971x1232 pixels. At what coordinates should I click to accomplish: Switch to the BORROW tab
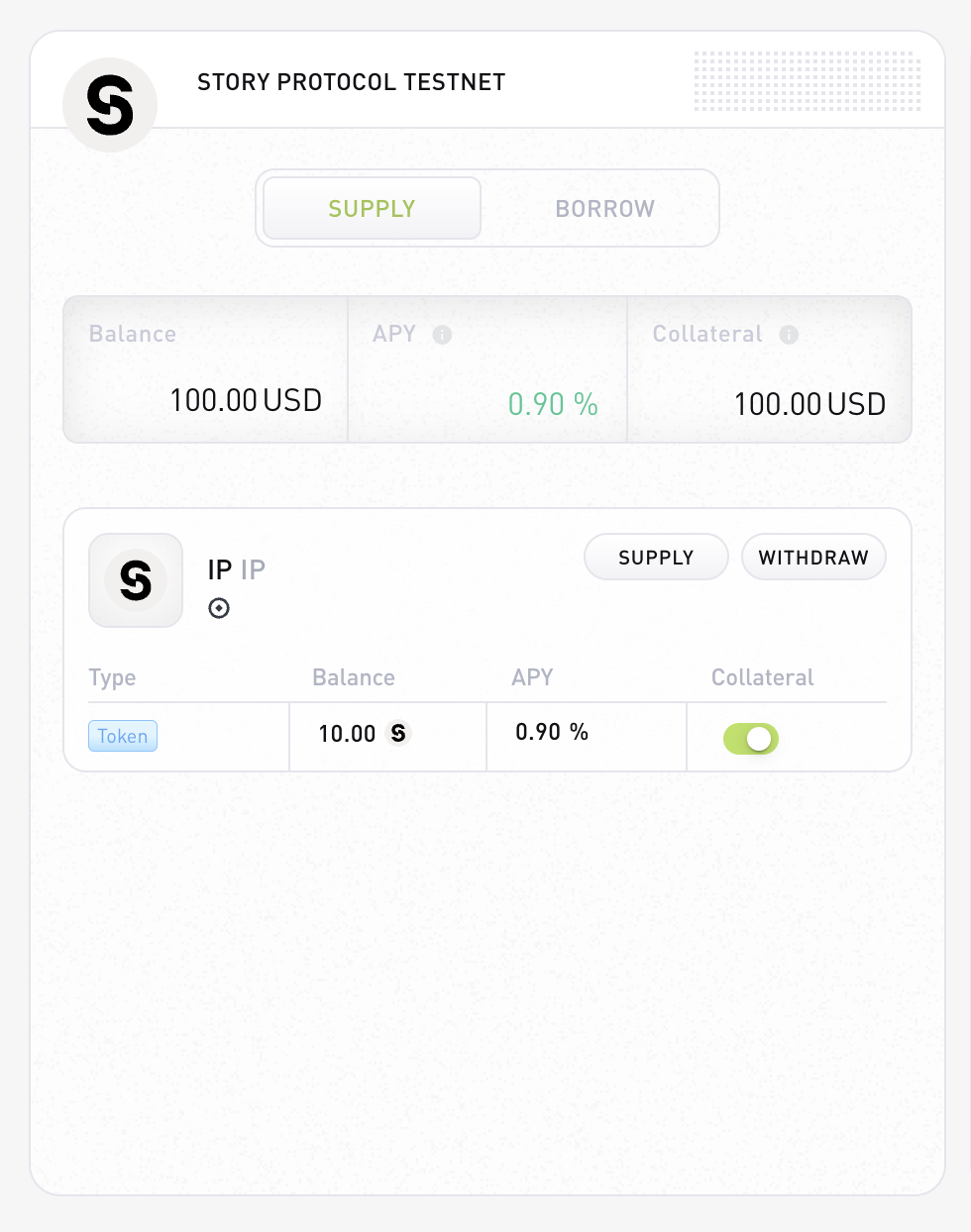604,208
